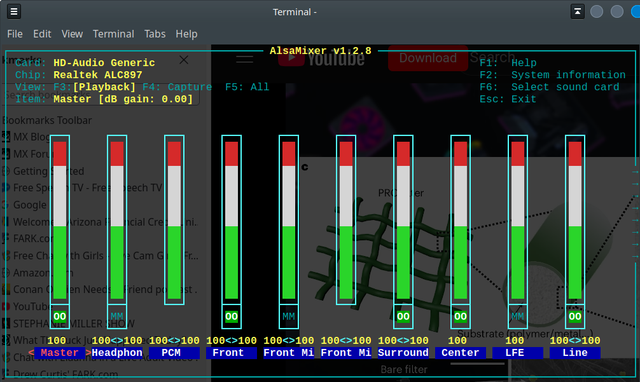Click the LFE volume bar
Screen dimensions: 640x382
[x=518, y=220]
